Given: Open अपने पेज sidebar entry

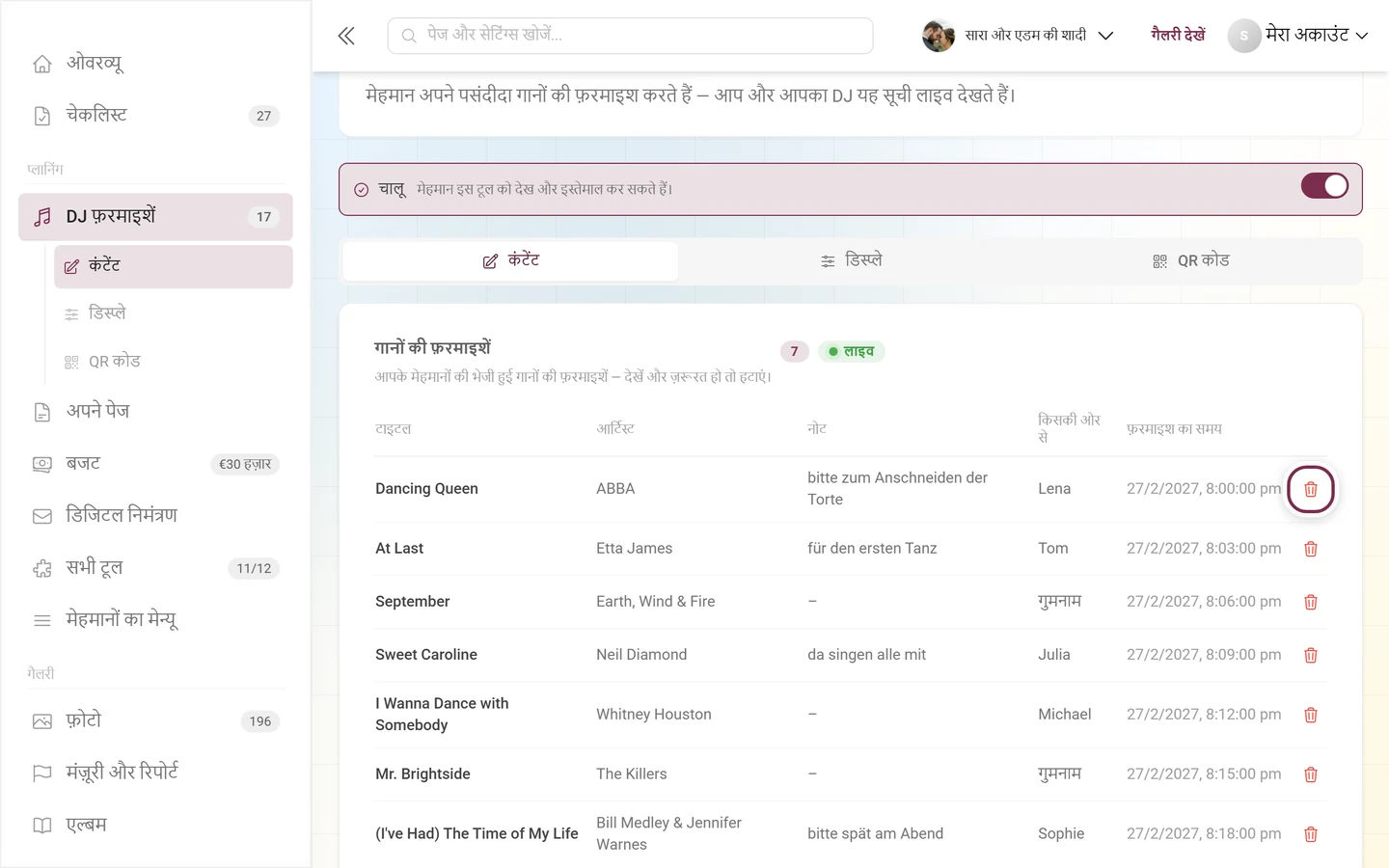Looking at the screenshot, I should coord(155,412).
